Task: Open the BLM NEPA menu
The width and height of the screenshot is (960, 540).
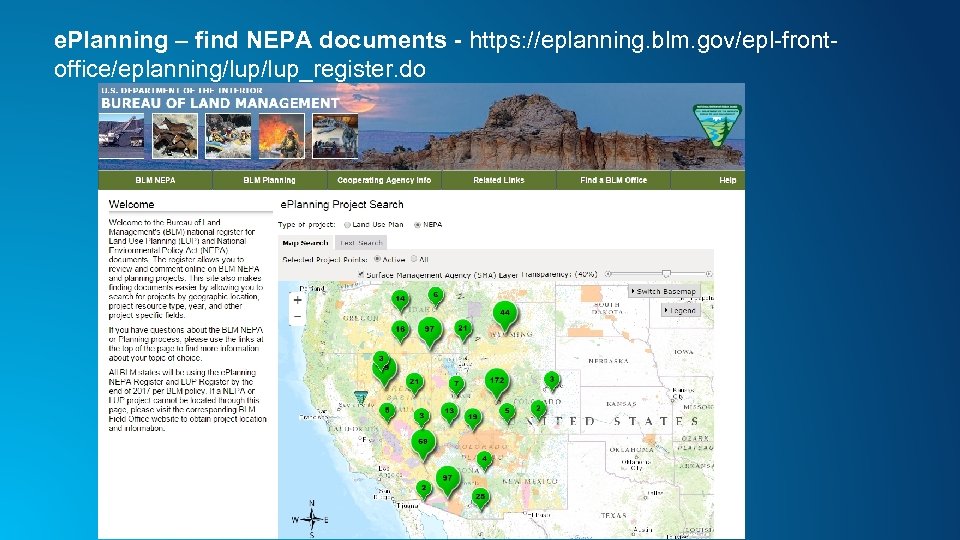Action: pos(155,180)
